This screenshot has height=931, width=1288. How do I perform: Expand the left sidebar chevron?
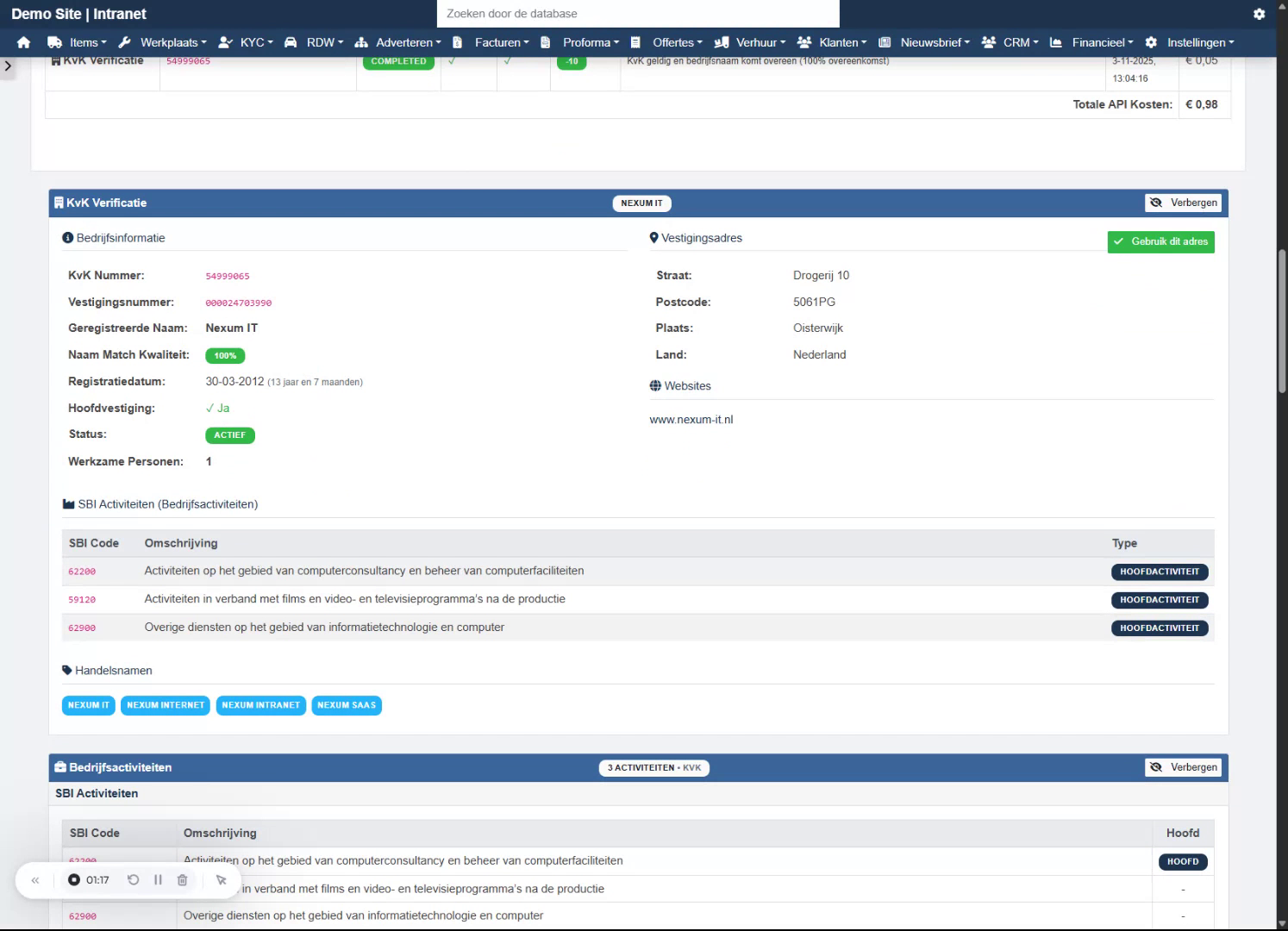(x=8, y=66)
